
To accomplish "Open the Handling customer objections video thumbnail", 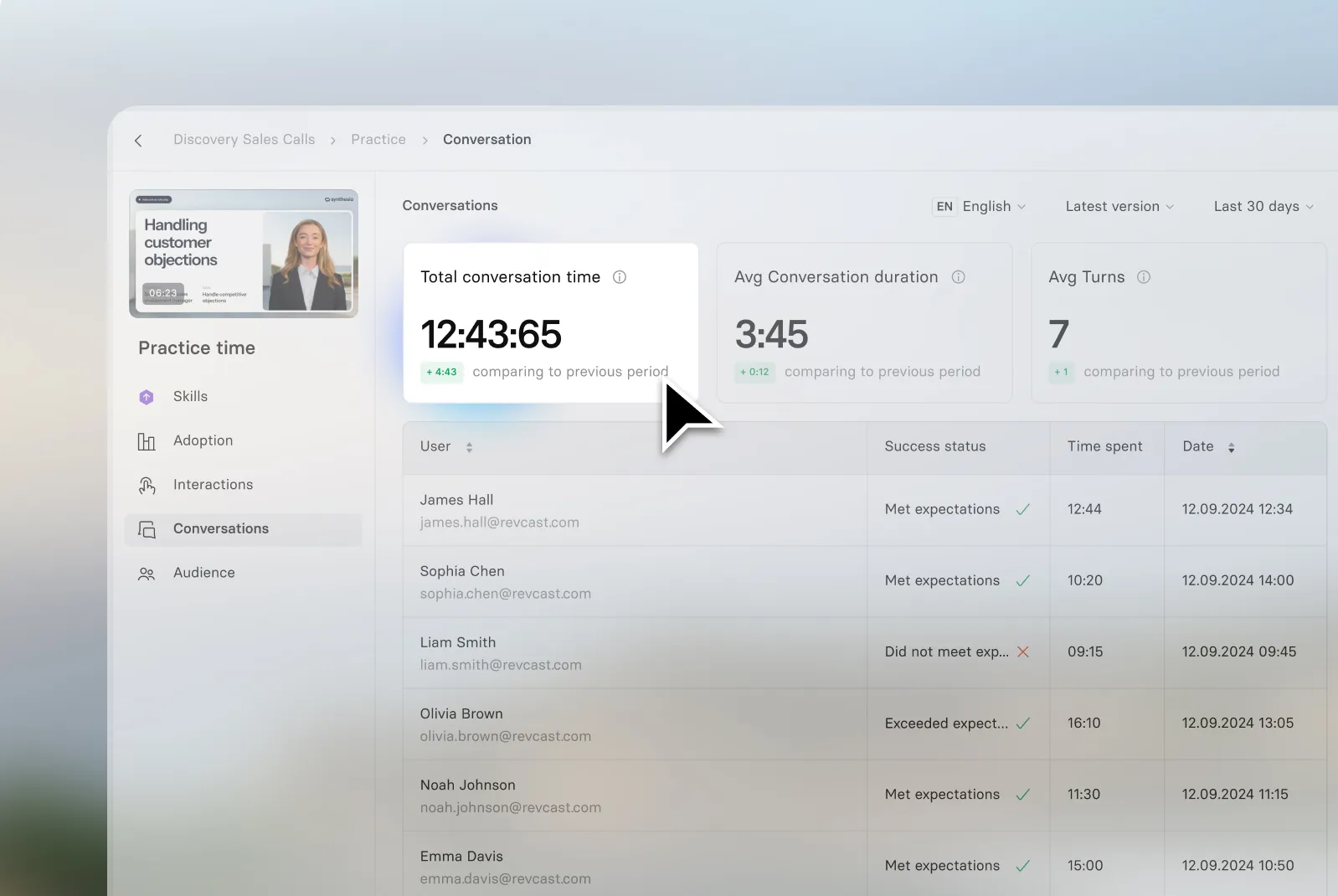I will click(x=244, y=254).
